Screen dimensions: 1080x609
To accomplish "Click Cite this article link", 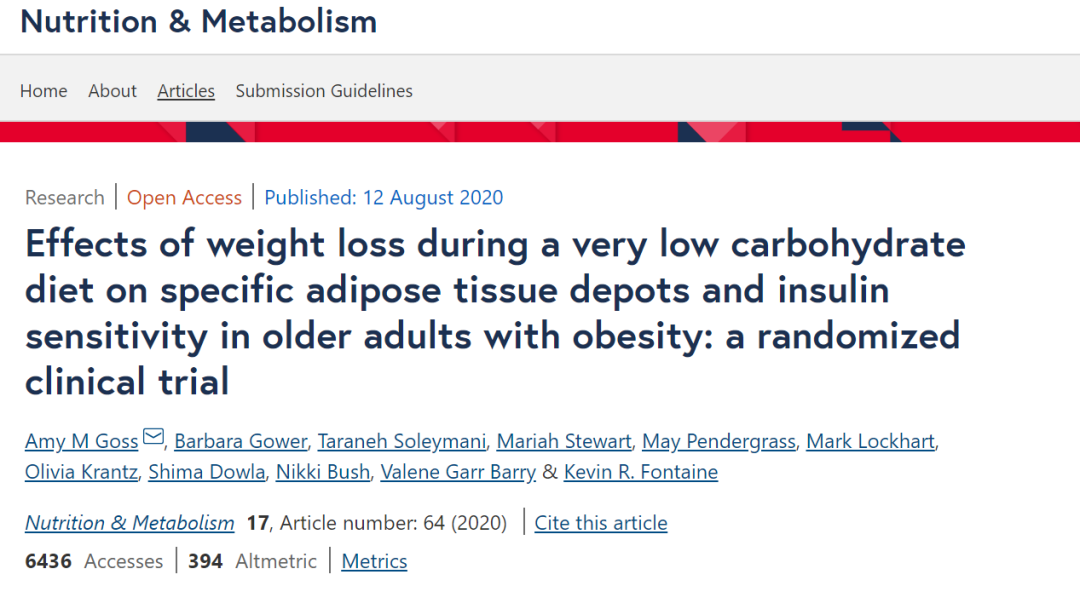I will (601, 523).
